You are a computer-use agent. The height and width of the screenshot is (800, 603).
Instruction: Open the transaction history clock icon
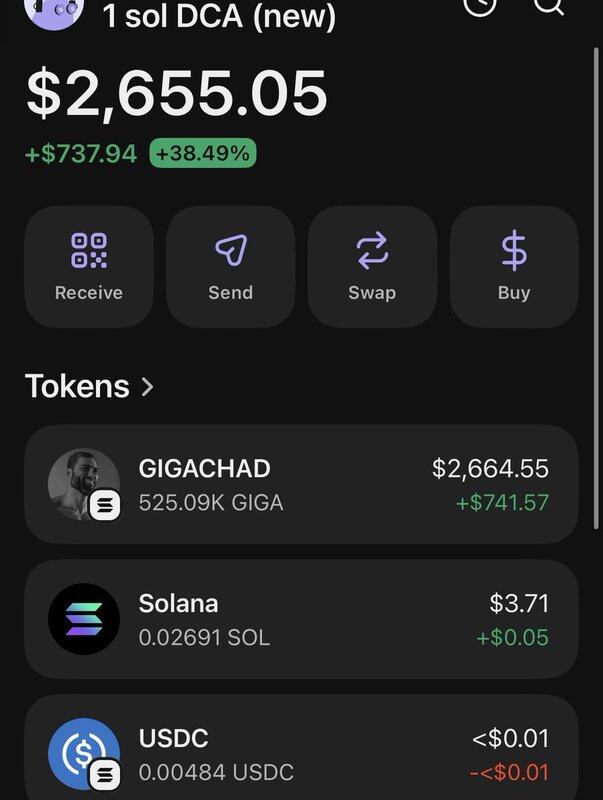(481, 5)
